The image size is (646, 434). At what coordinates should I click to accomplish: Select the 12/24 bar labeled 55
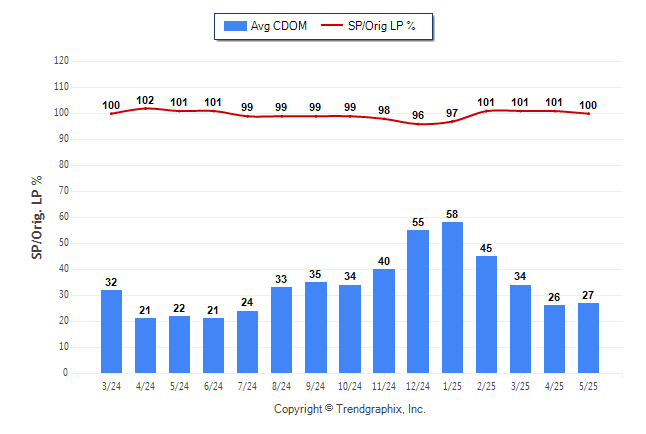click(418, 302)
